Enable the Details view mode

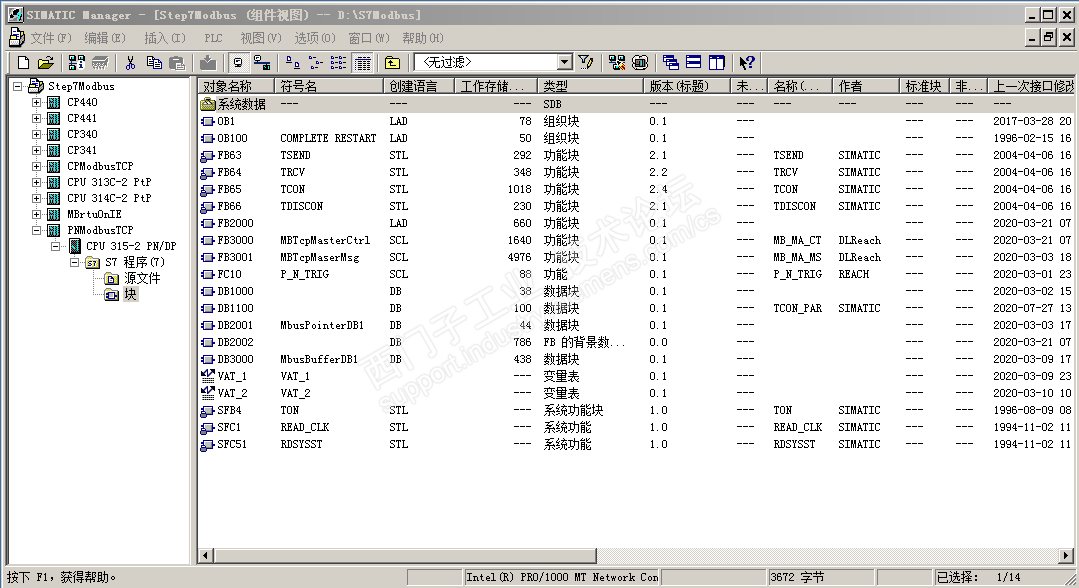click(x=362, y=63)
